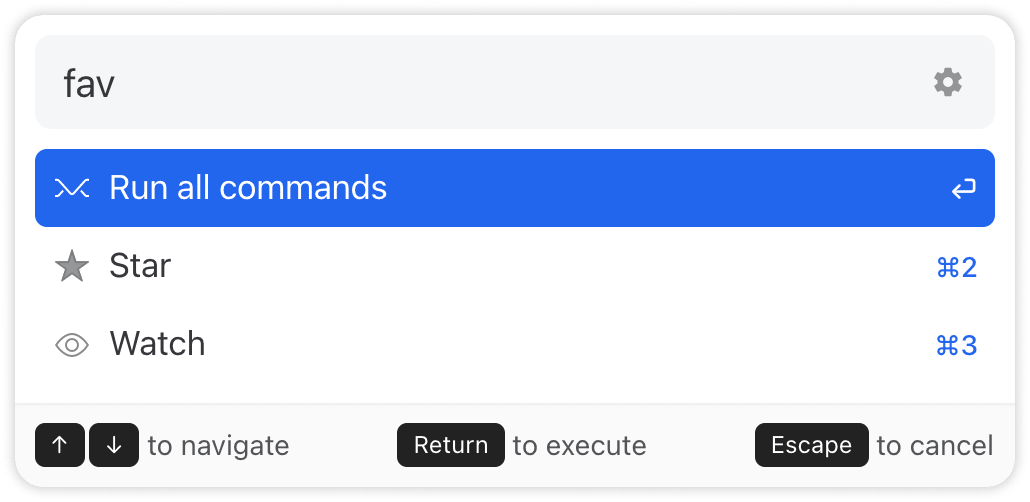Click the down arrow key hint
1030x502 pixels.
click(114, 445)
